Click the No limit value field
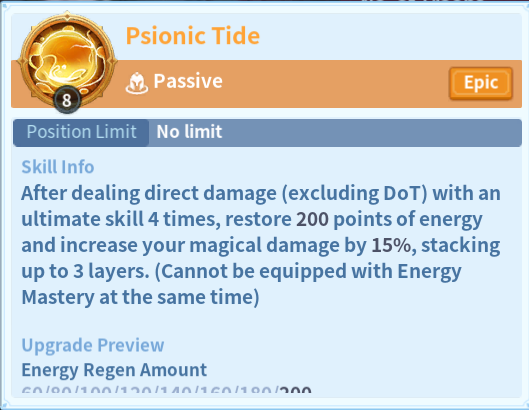The image size is (529, 410). coord(335,132)
